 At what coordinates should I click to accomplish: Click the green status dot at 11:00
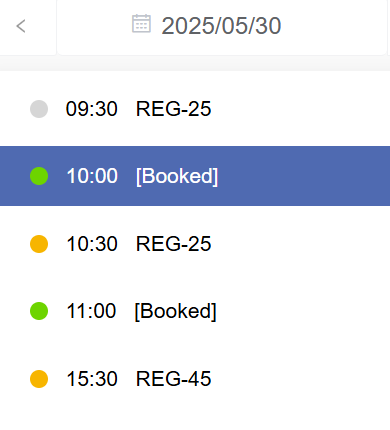click(39, 311)
